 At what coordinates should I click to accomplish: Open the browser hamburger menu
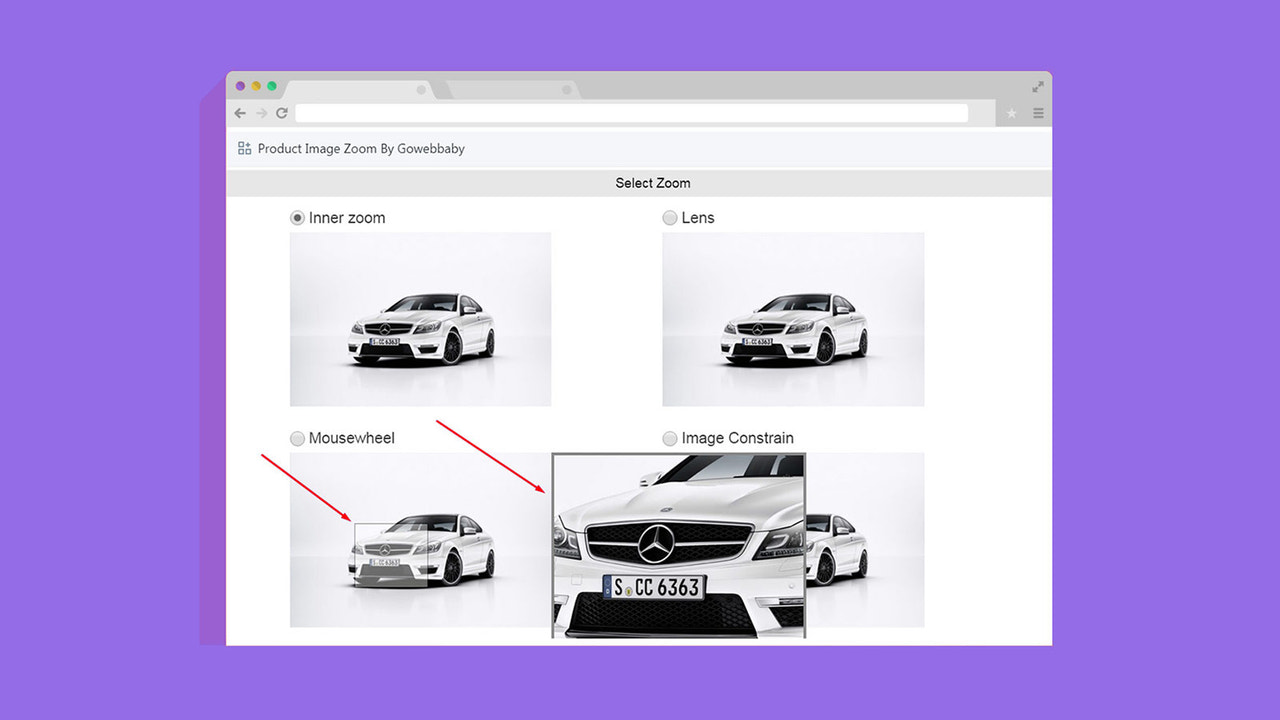1038,113
